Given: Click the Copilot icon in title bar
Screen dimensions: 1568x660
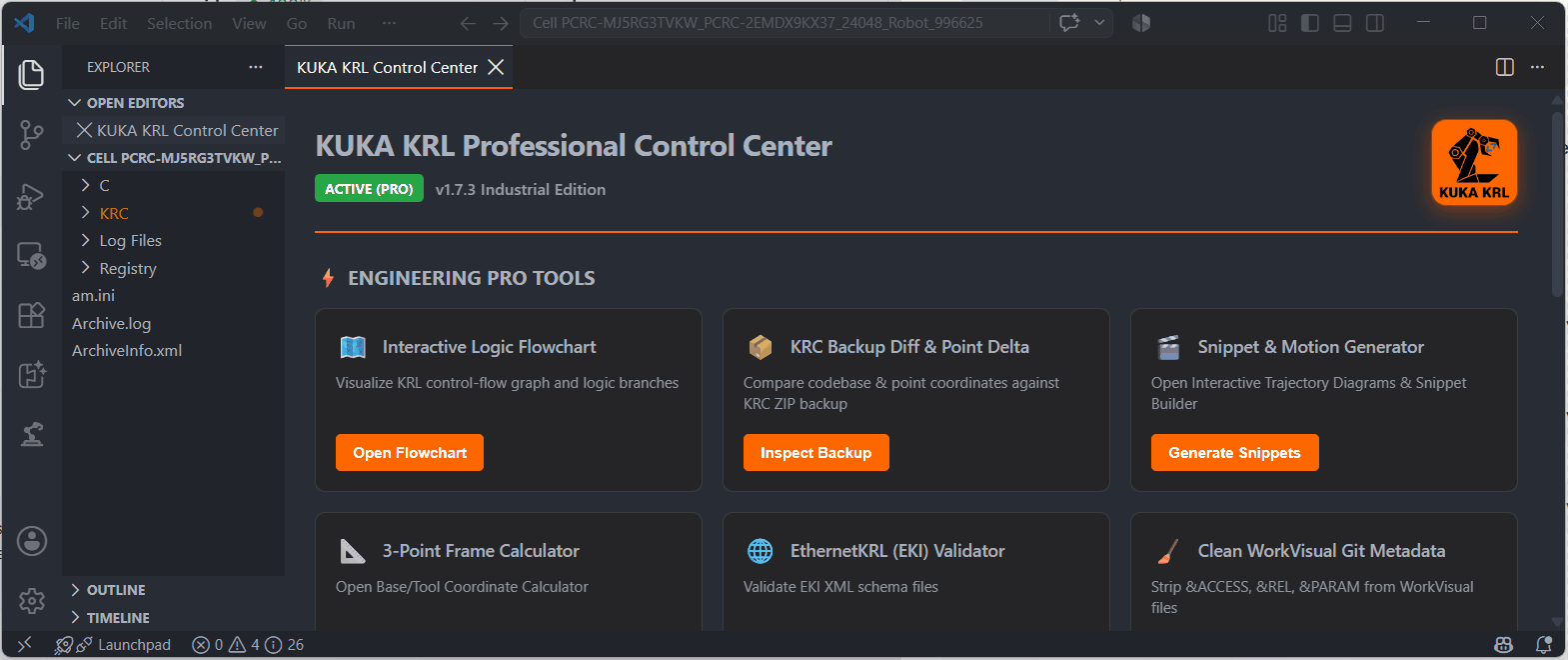Looking at the screenshot, I should (x=1141, y=23).
